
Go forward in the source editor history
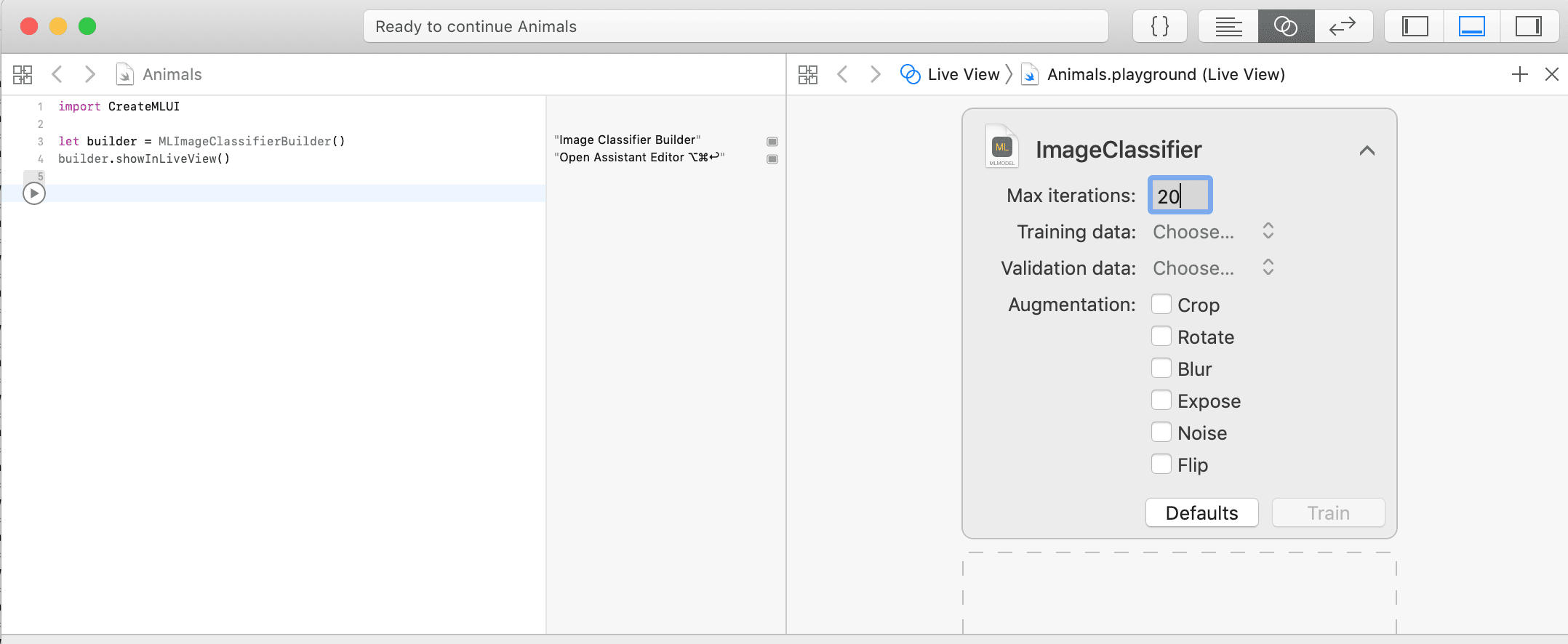90,74
